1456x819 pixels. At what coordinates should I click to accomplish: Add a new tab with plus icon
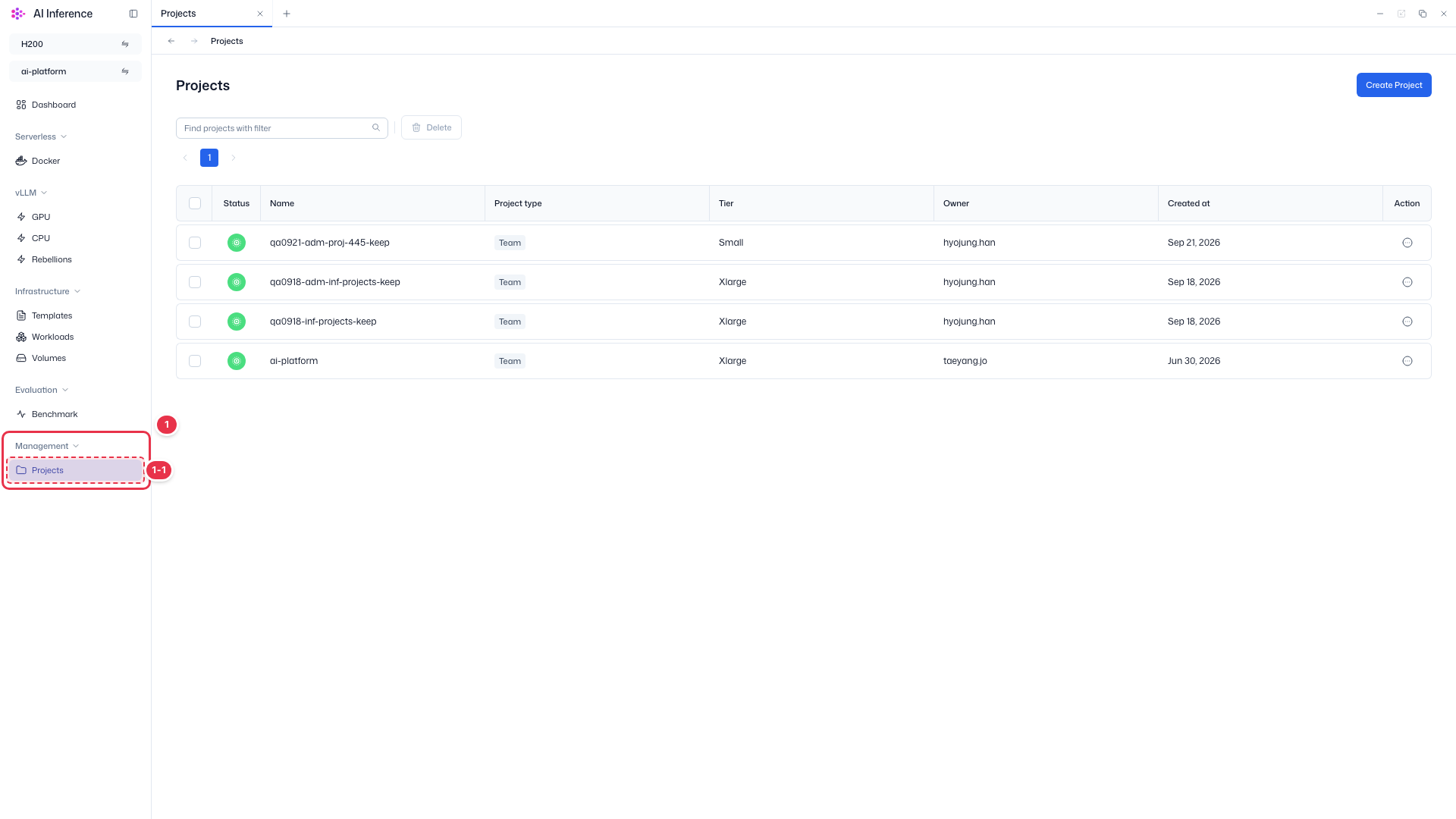click(x=287, y=14)
